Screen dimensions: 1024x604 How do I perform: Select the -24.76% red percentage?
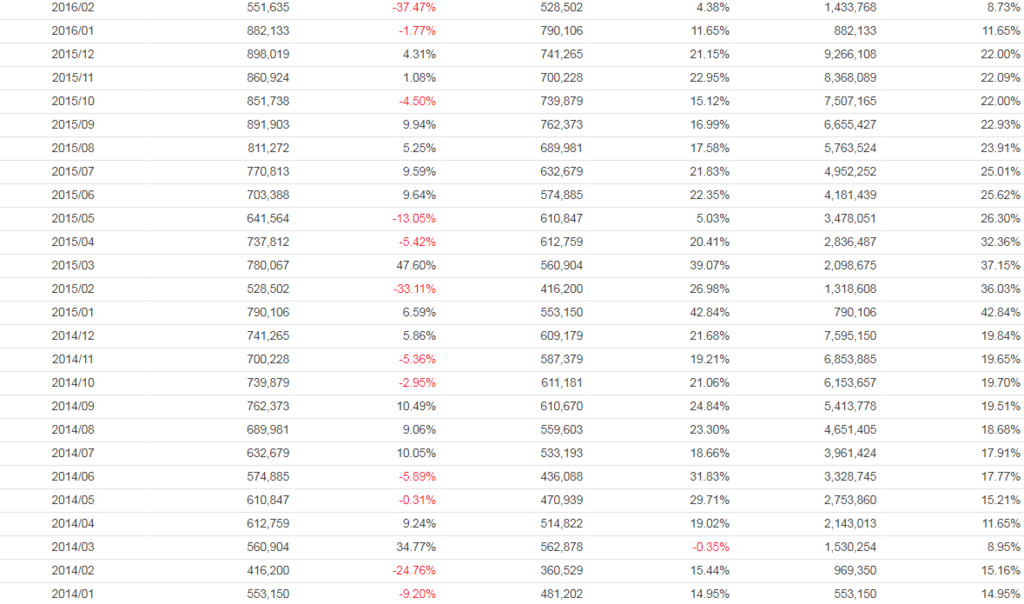pos(414,571)
